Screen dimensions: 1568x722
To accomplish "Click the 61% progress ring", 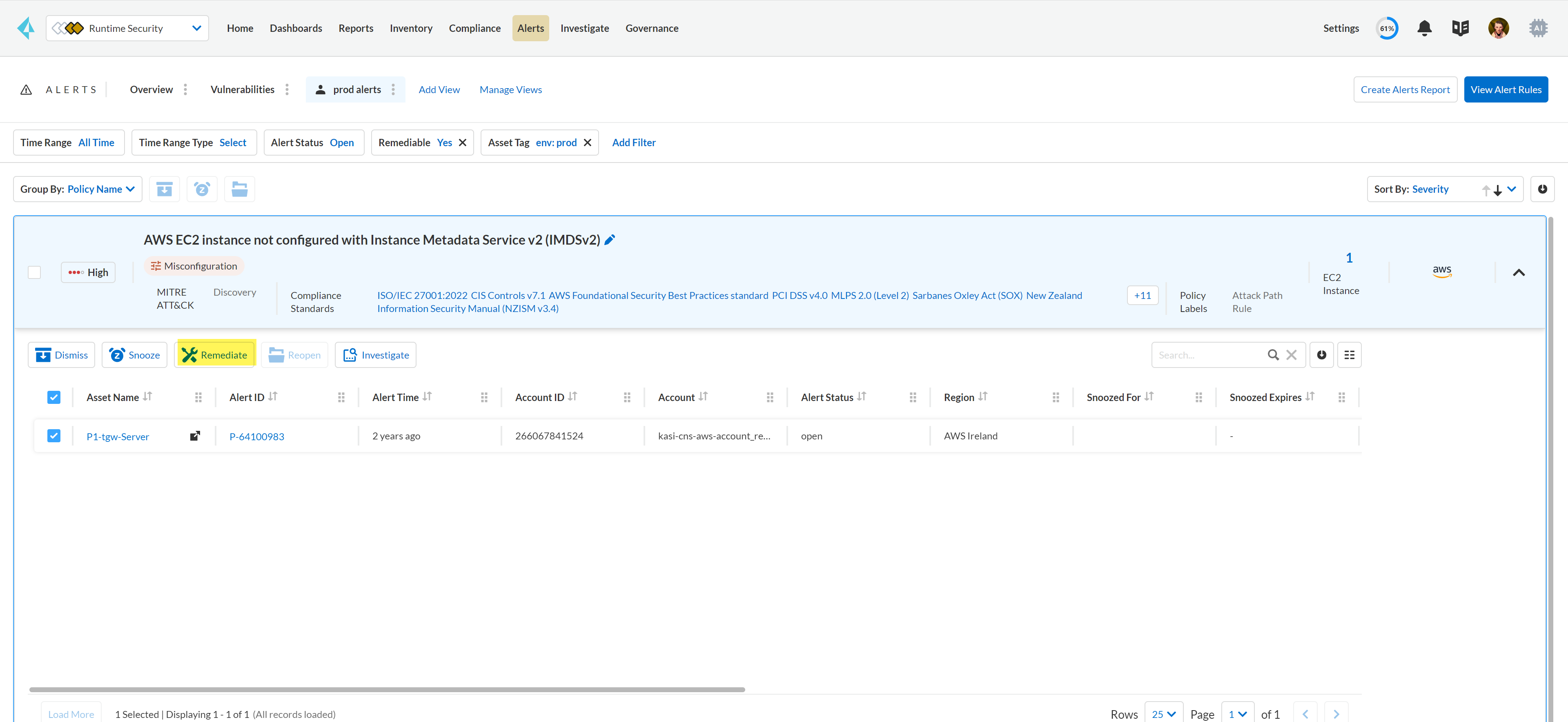I will (1387, 28).
